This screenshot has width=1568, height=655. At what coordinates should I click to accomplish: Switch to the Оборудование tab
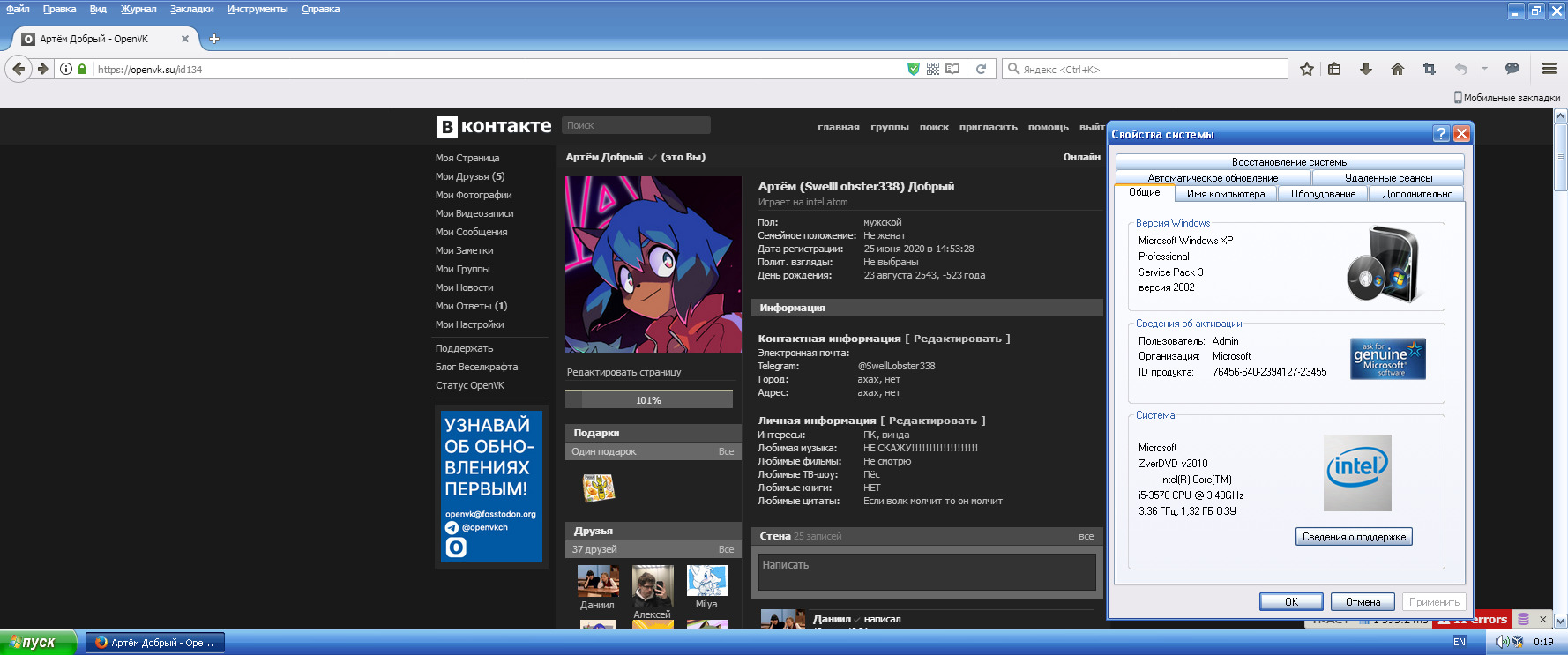click(1324, 194)
